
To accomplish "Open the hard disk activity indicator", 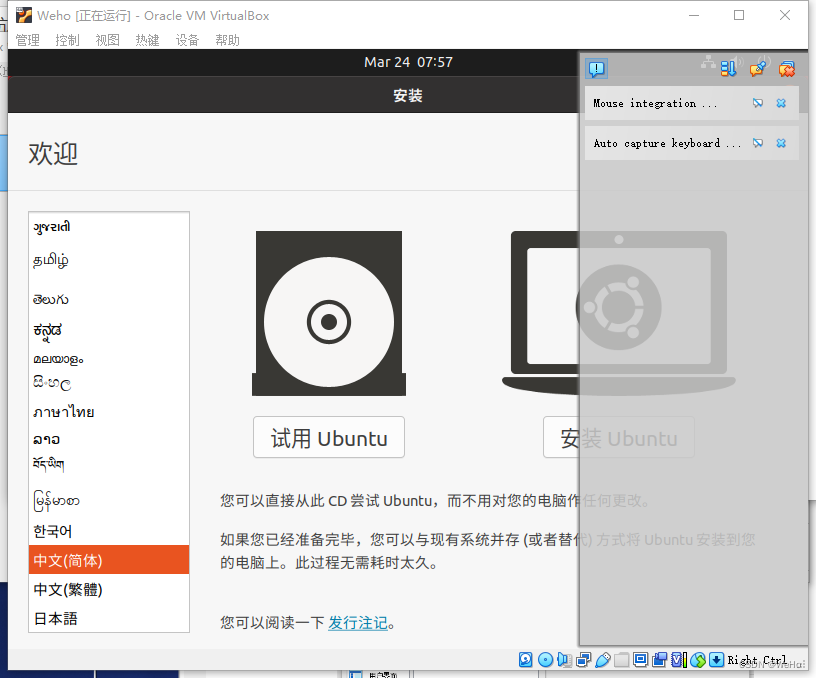I will point(526,660).
